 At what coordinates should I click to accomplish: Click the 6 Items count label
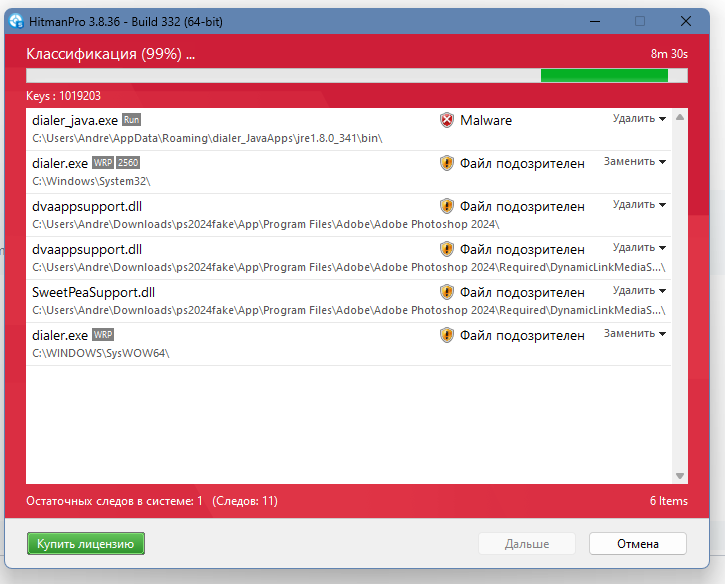tap(669, 501)
